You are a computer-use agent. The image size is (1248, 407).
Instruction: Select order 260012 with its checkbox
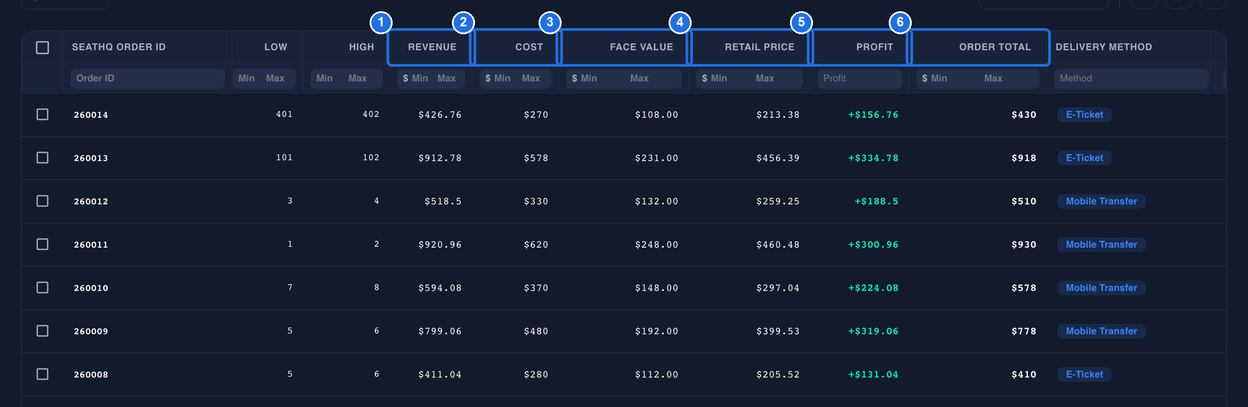point(42,201)
